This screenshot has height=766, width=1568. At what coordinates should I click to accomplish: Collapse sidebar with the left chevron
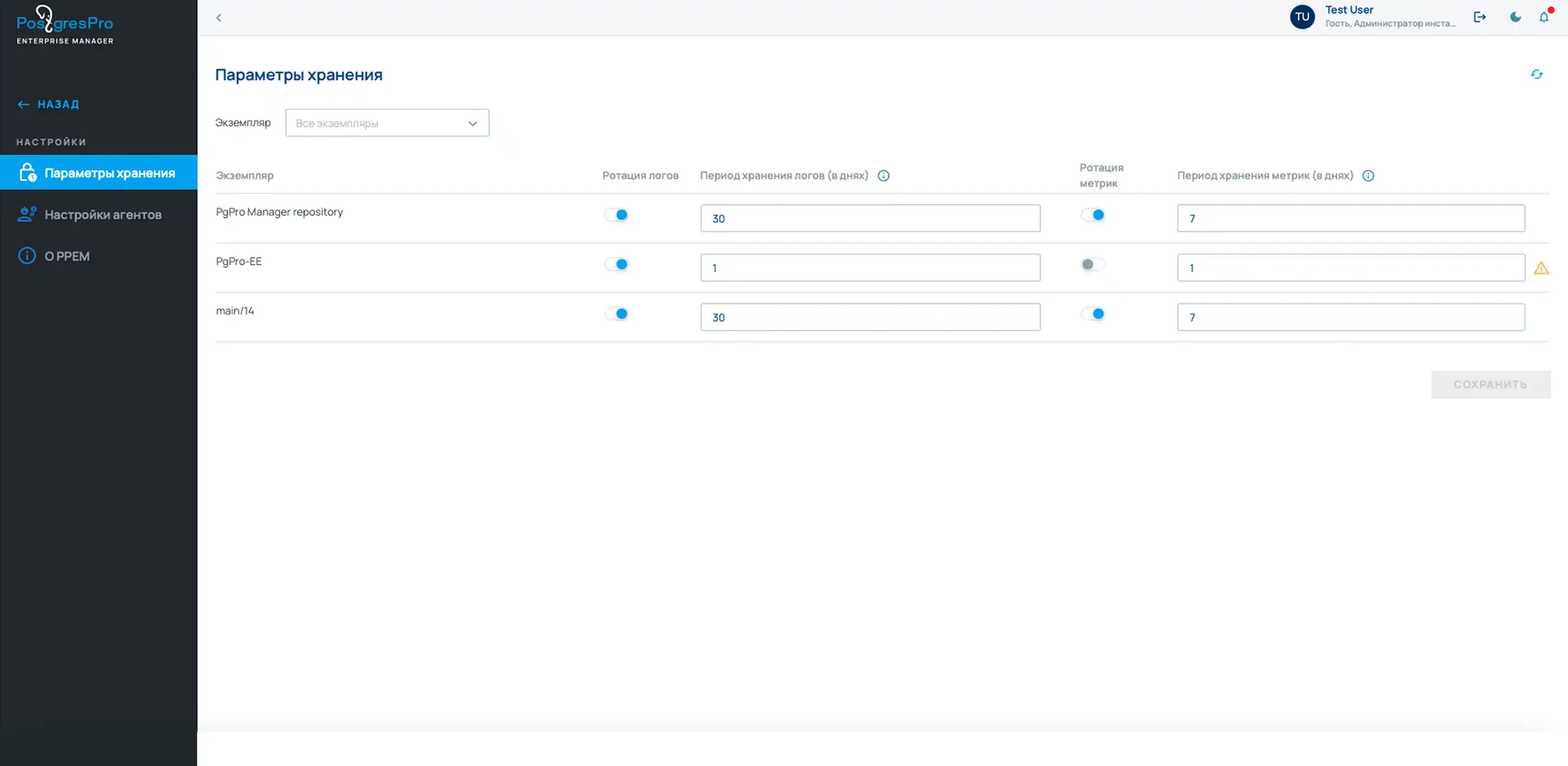(219, 18)
